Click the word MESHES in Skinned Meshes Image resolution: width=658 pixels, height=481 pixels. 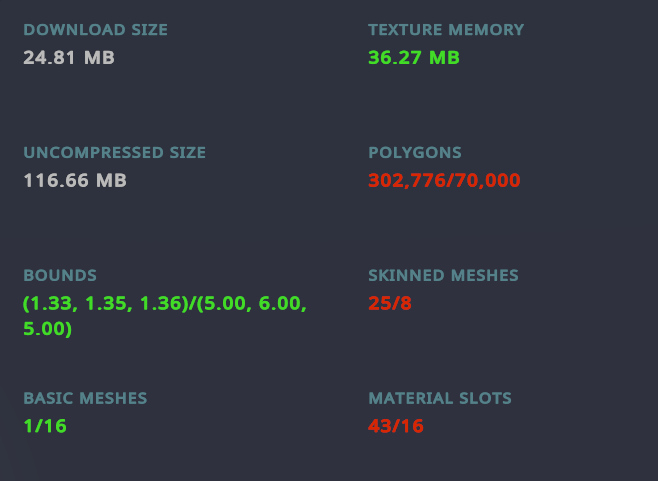pyautogui.click(x=485, y=276)
